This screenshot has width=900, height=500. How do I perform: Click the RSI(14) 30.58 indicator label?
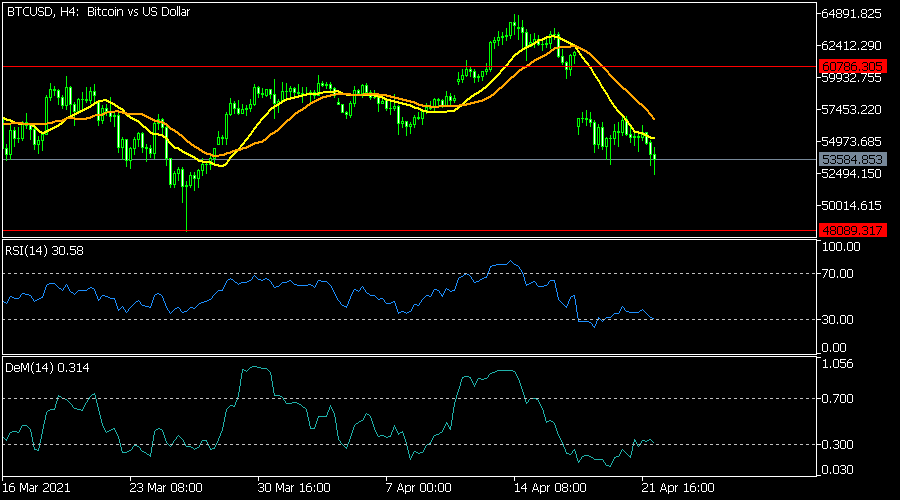tap(44, 251)
